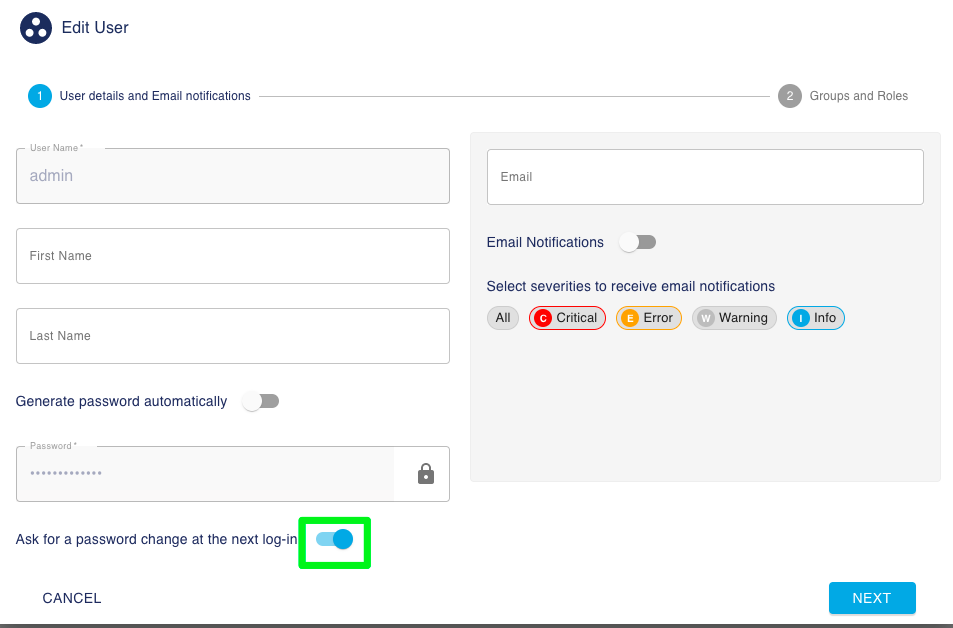The height and width of the screenshot is (628, 953).
Task: Select the orange Error severity chip
Action: 648,318
